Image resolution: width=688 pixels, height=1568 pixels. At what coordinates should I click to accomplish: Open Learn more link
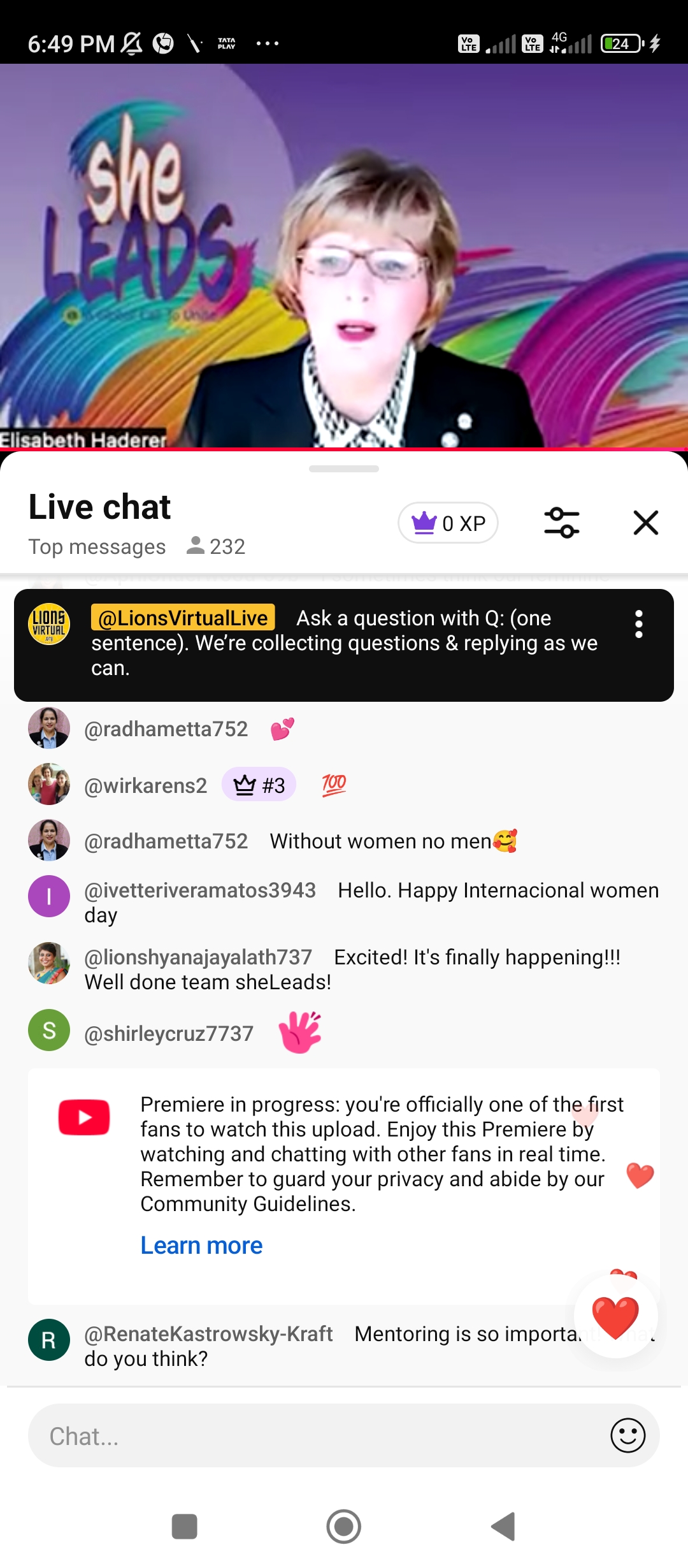[201, 1245]
